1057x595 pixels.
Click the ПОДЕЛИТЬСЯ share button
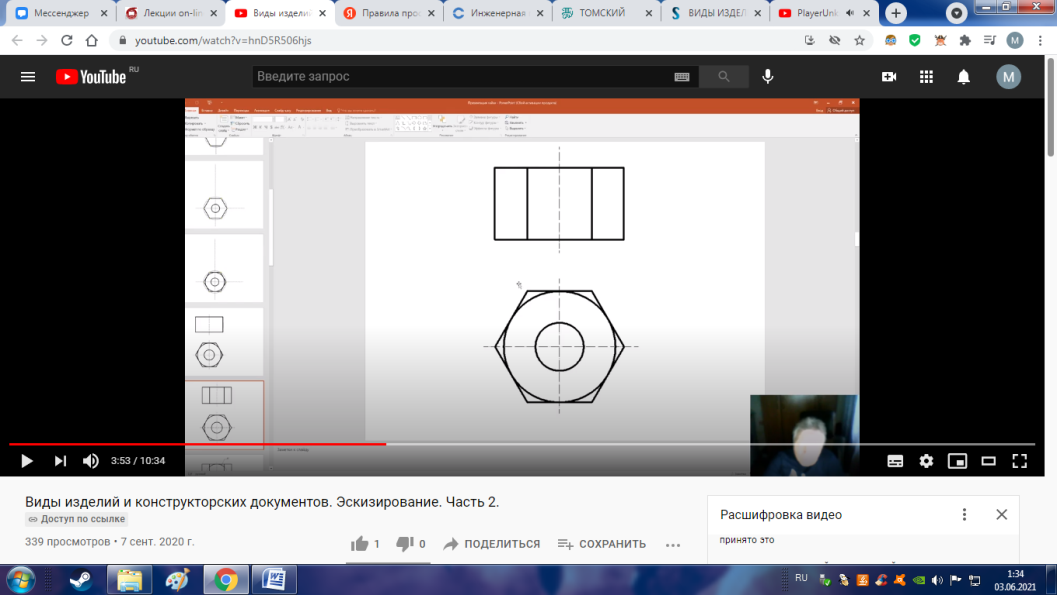pyautogui.click(x=491, y=544)
